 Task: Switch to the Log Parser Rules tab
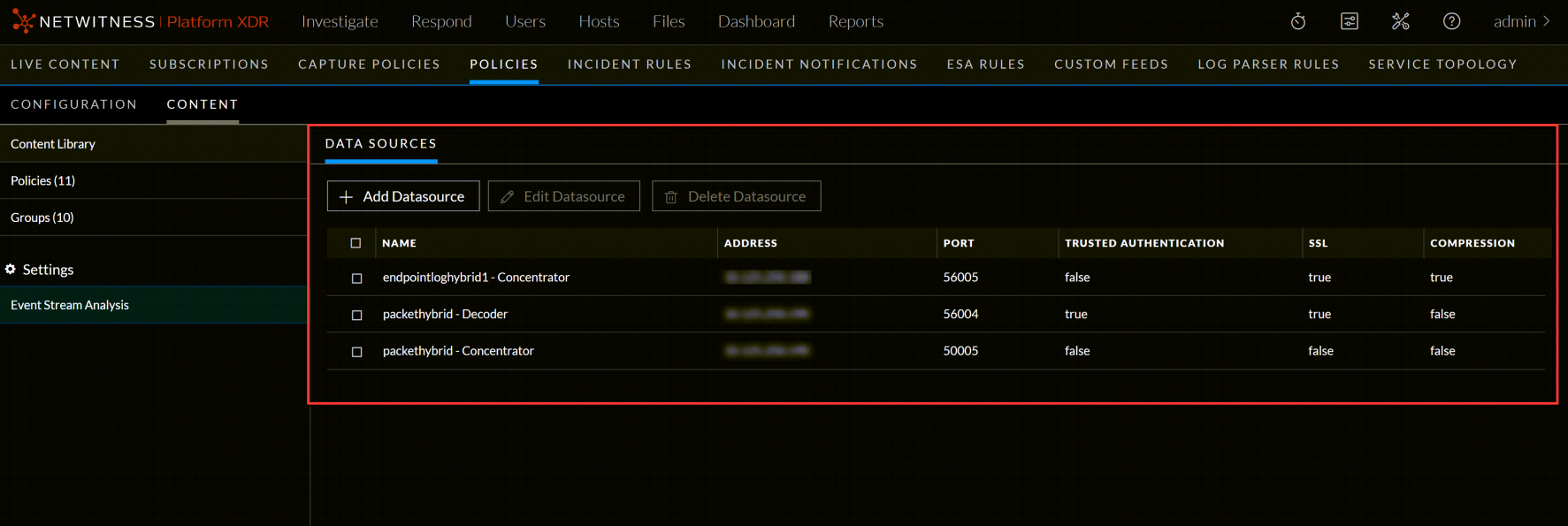1268,65
